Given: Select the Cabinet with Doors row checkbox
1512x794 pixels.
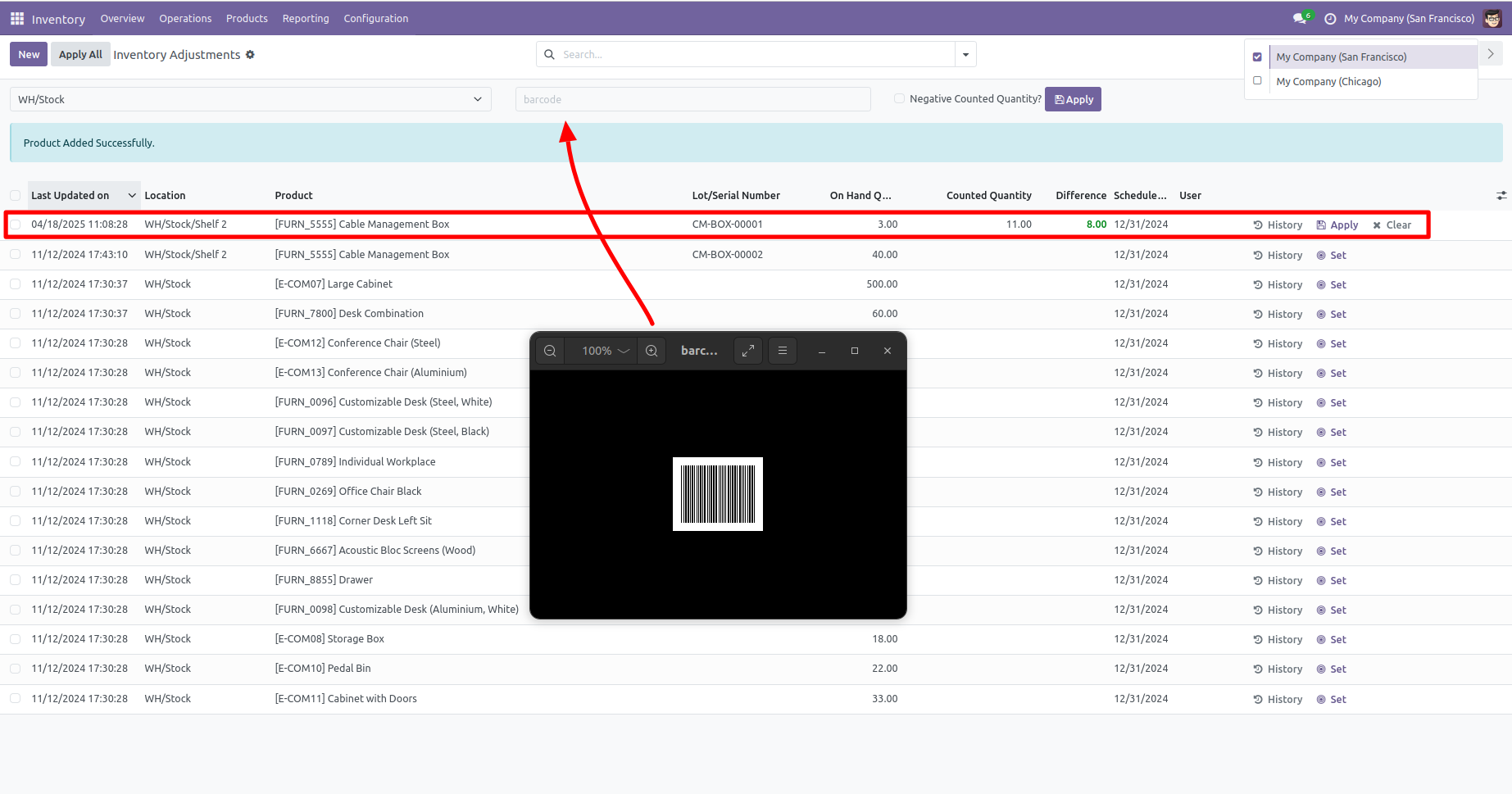Looking at the screenshot, I should tap(16, 699).
